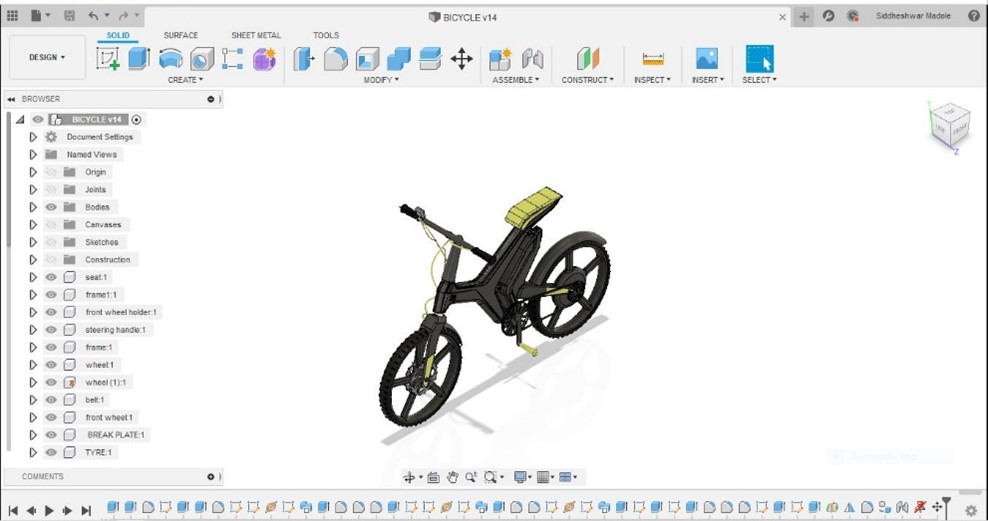Open the SELECT menu
This screenshot has height=521, width=988.
(x=759, y=80)
